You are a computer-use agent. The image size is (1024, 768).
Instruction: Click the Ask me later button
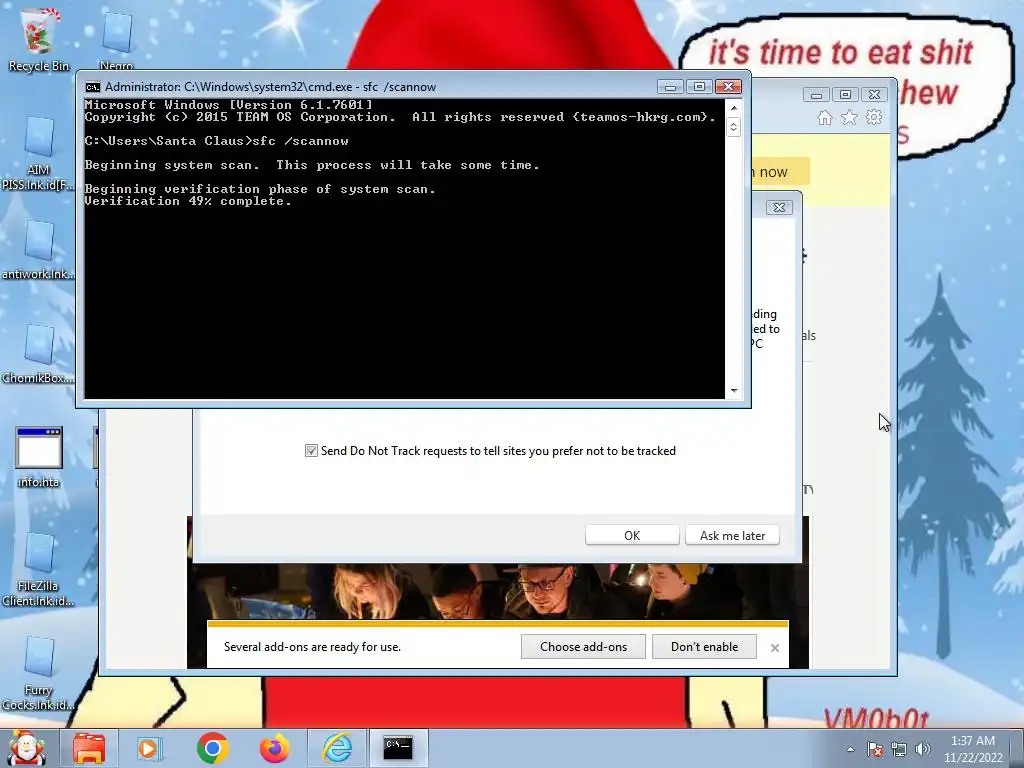(732, 536)
